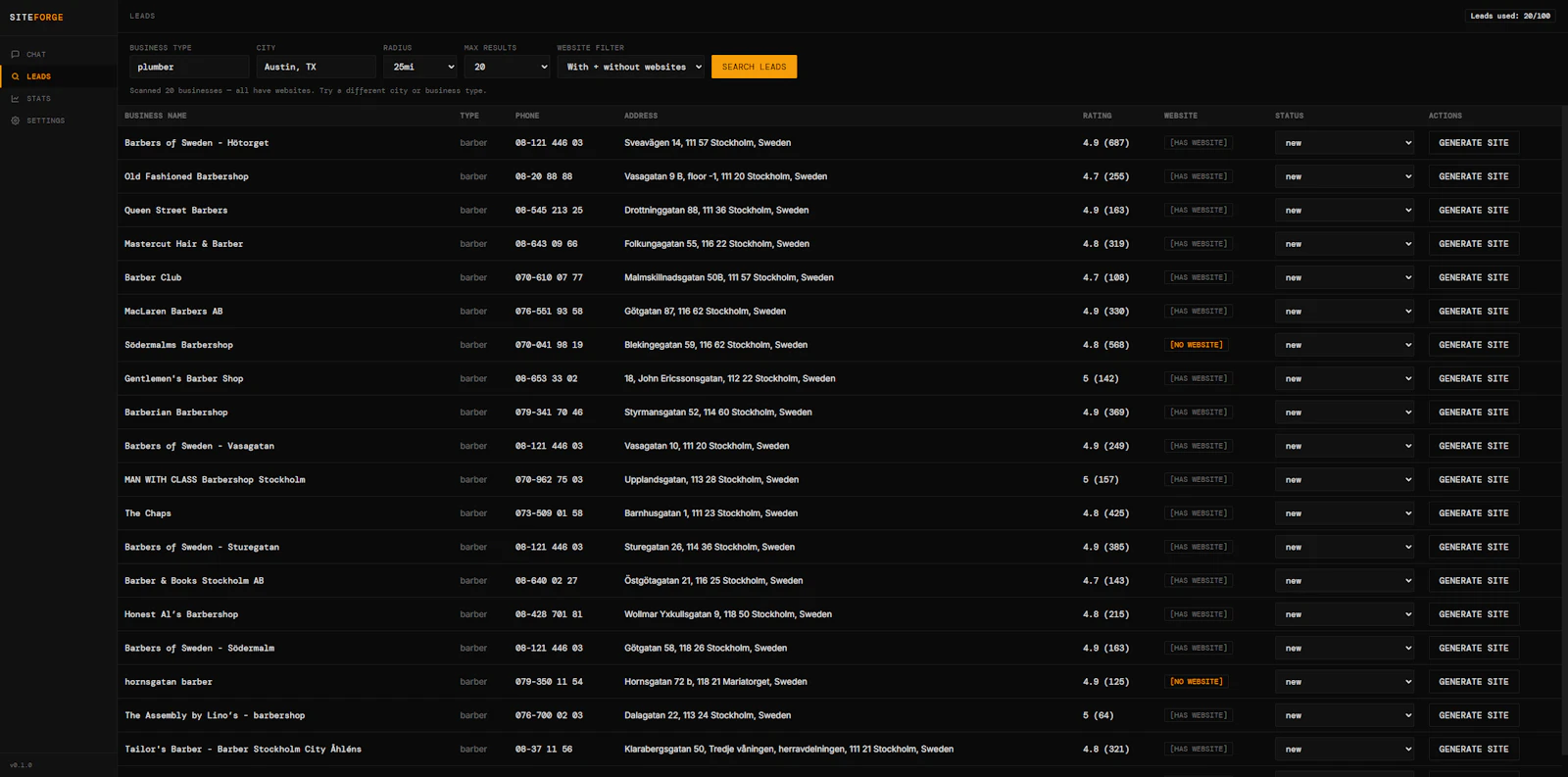The image size is (1568, 777).
Task: Open the Stats chart icon
Action: point(15,99)
